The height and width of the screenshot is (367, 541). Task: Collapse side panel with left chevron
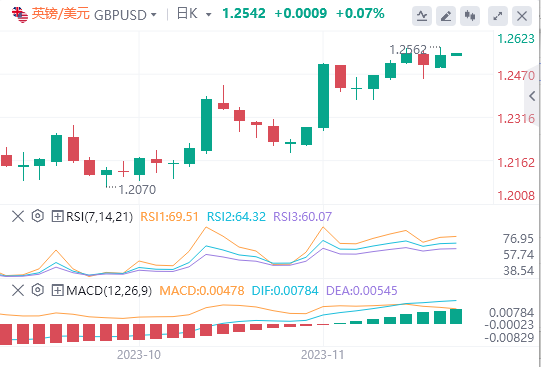coord(532,96)
